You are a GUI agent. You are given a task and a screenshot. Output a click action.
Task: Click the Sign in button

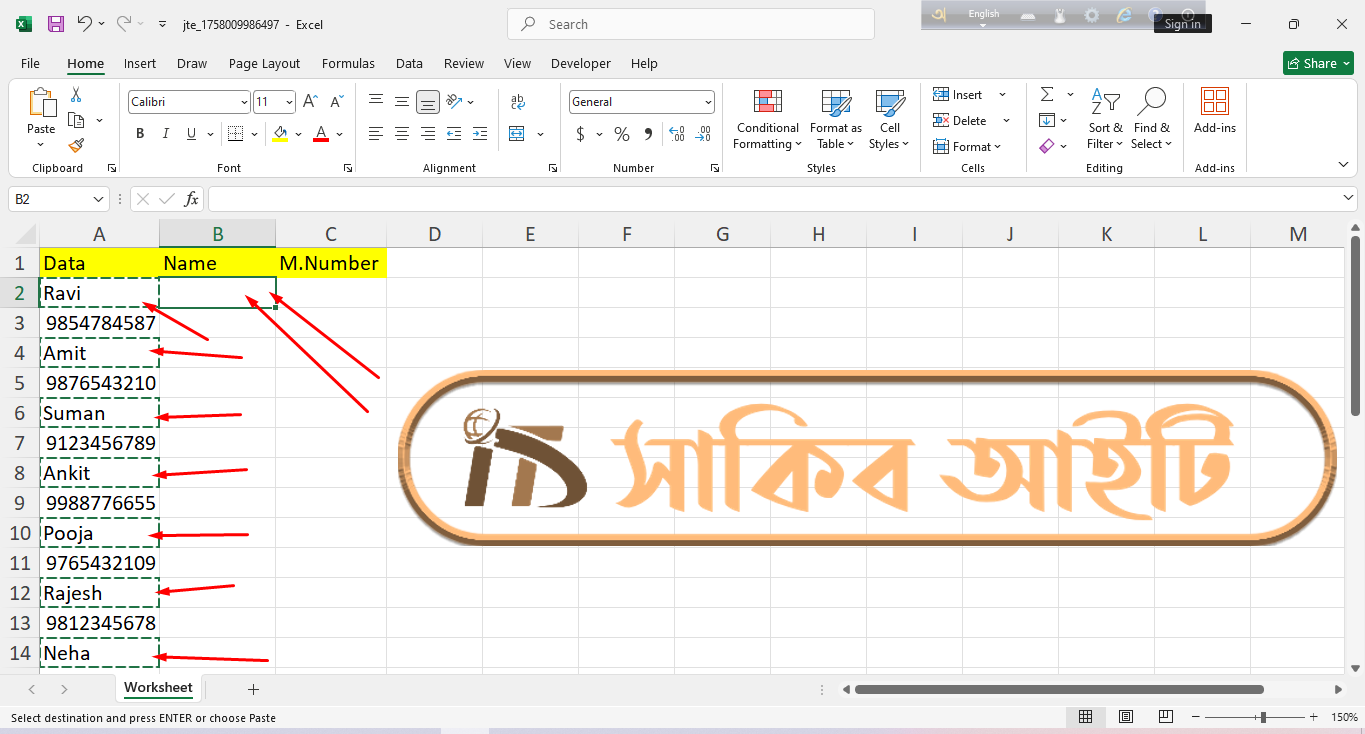tap(1182, 24)
